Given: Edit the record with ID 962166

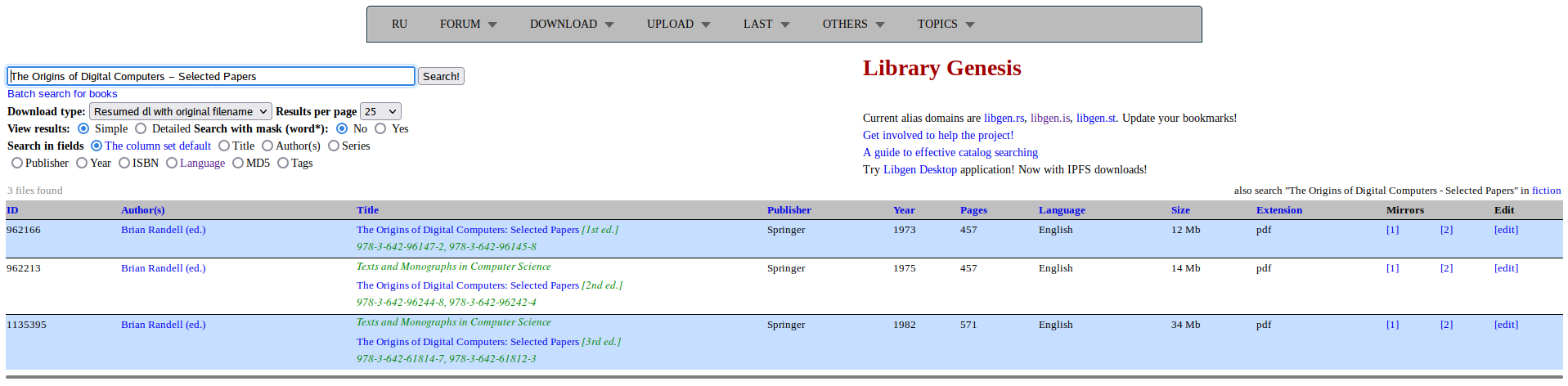Looking at the screenshot, I should coord(1506,230).
